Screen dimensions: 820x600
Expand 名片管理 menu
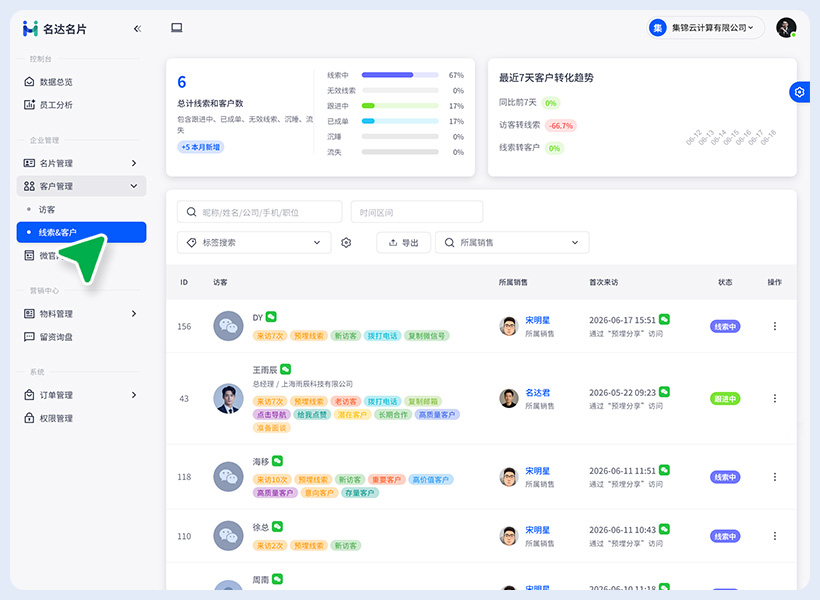(81, 163)
